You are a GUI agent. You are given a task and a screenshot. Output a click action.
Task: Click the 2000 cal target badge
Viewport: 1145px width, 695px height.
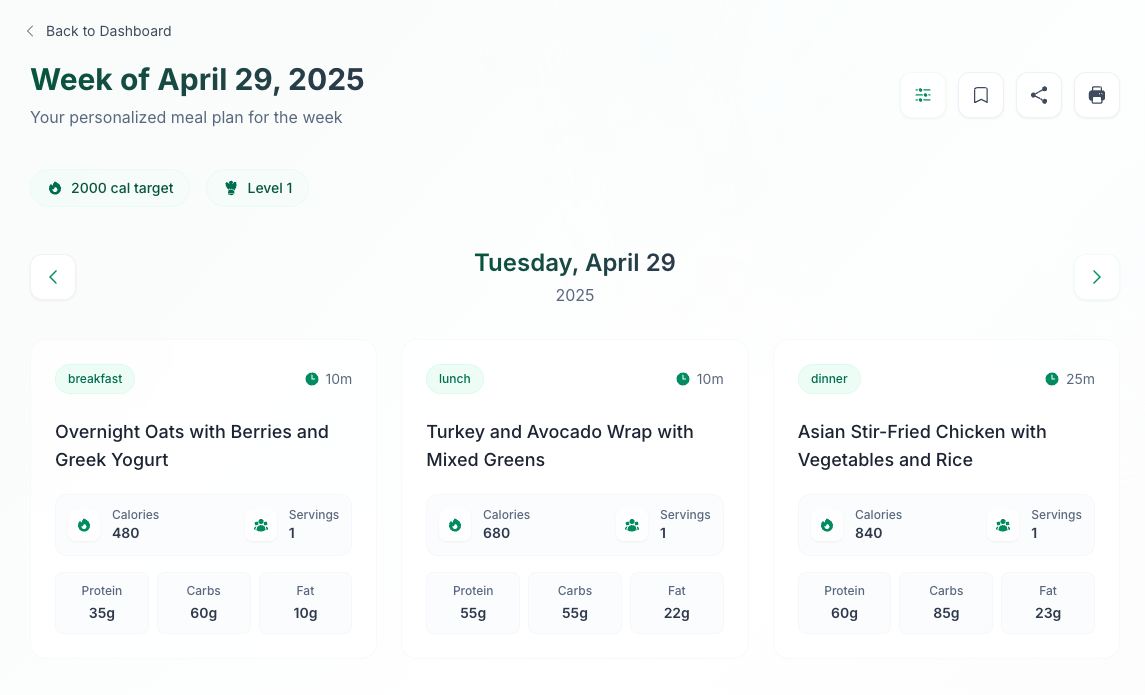[110, 188]
